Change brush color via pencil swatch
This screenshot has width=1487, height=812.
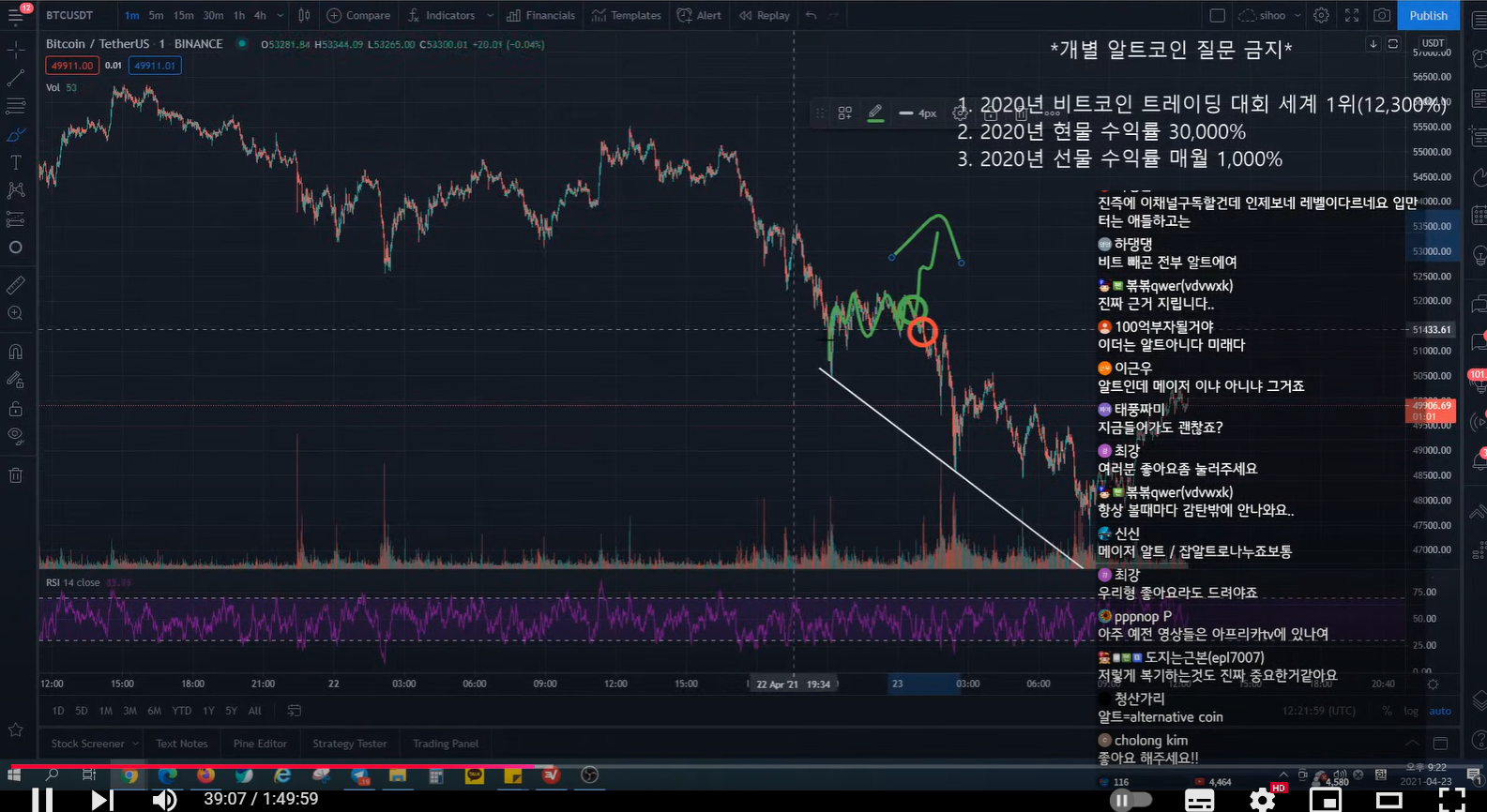click(x=875, y=113)
